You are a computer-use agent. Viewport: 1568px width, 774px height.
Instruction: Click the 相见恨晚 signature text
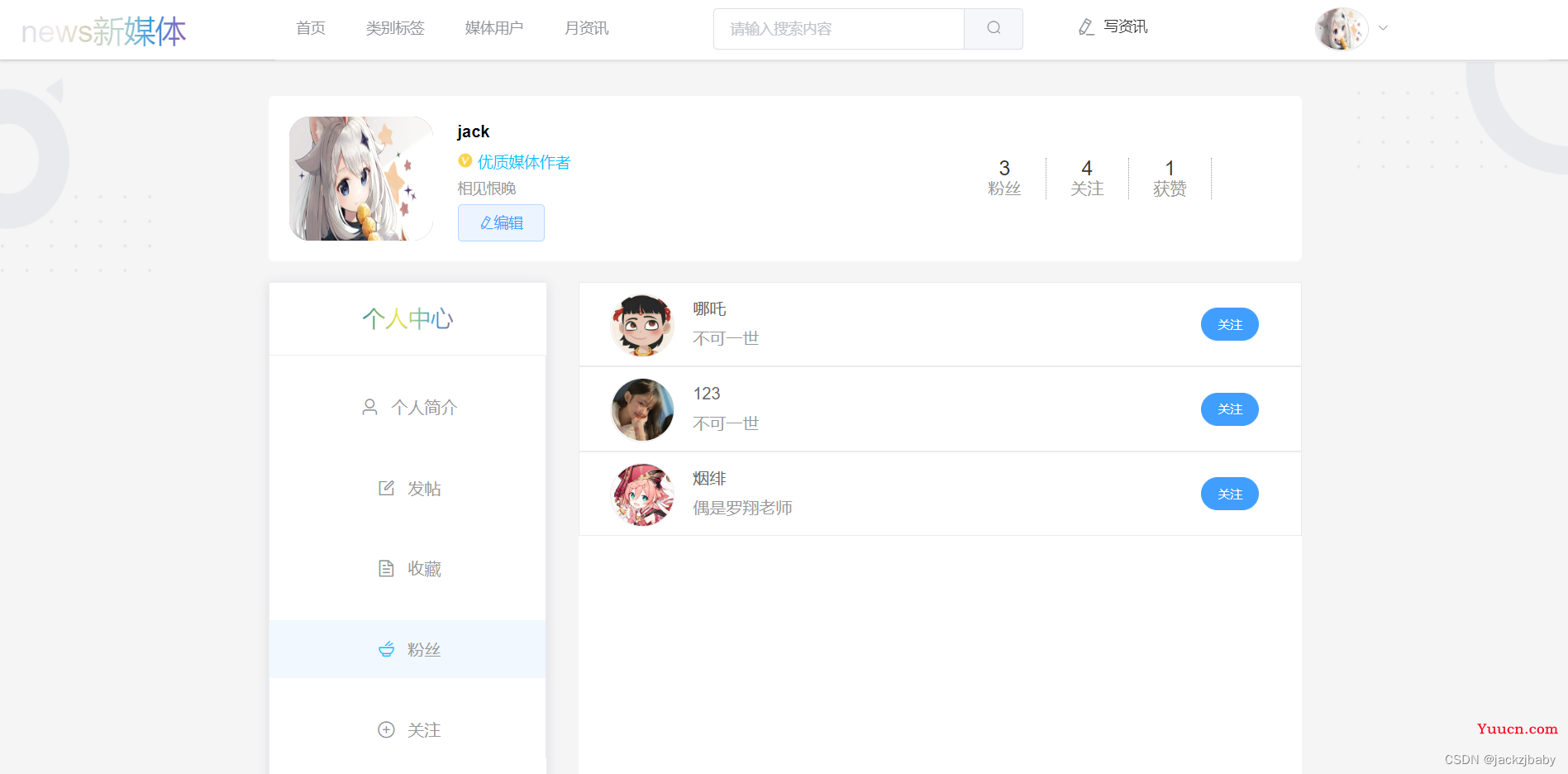(487, 189)
